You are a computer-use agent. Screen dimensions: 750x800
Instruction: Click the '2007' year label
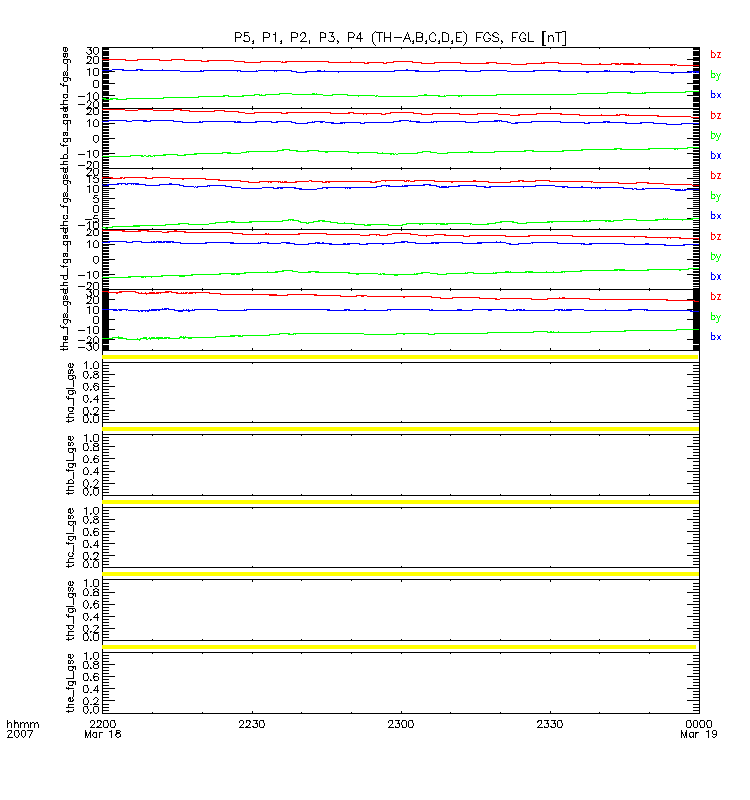click(x=19, y=734)
